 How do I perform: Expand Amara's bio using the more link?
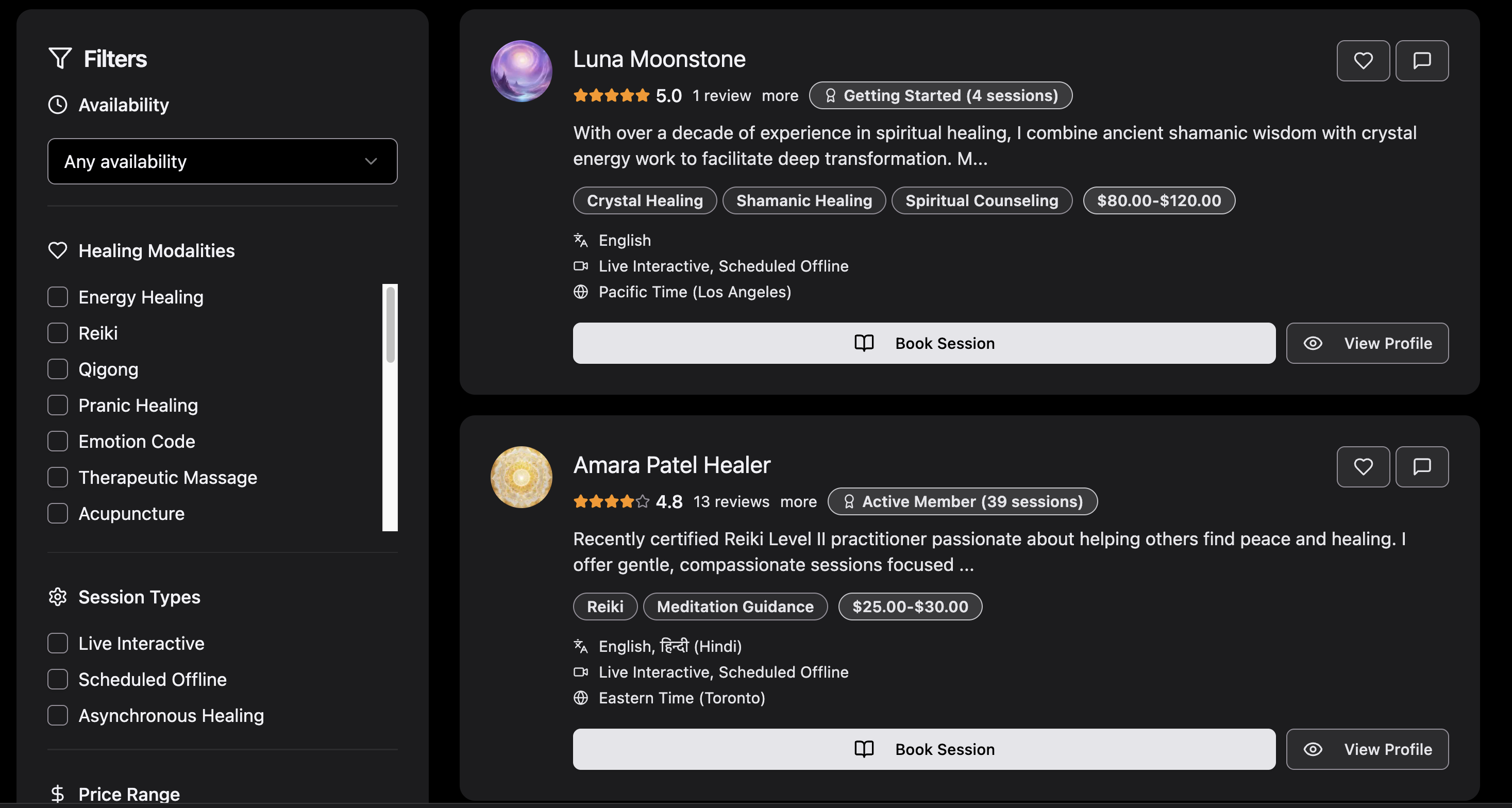coord(798,502)
